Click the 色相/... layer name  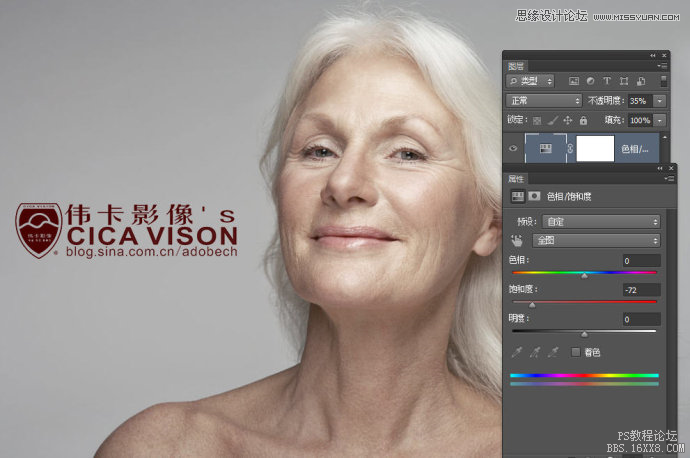click(x=635, y=149)
